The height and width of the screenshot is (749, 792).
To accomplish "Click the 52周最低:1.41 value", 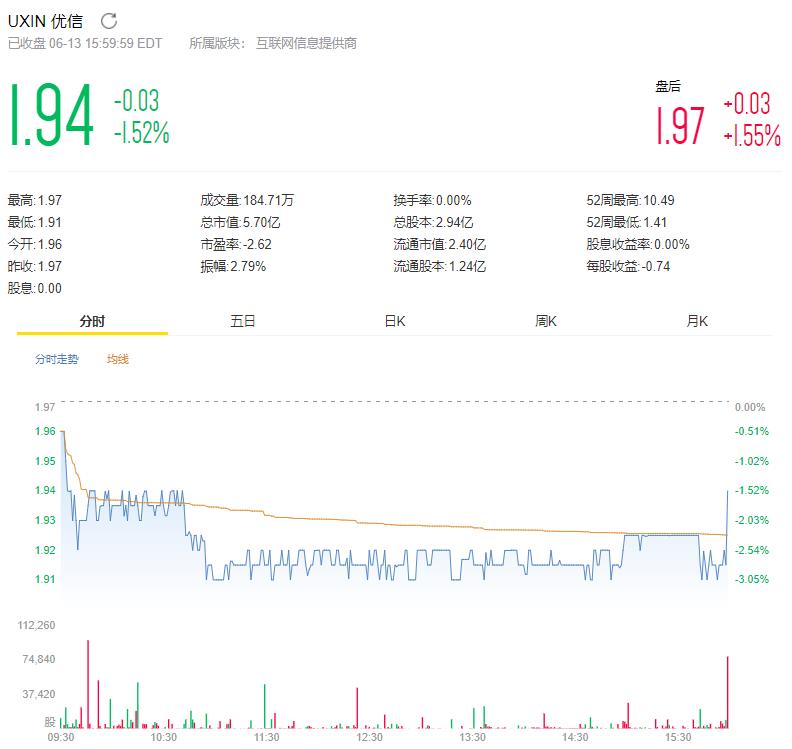I will coord(627,222).
